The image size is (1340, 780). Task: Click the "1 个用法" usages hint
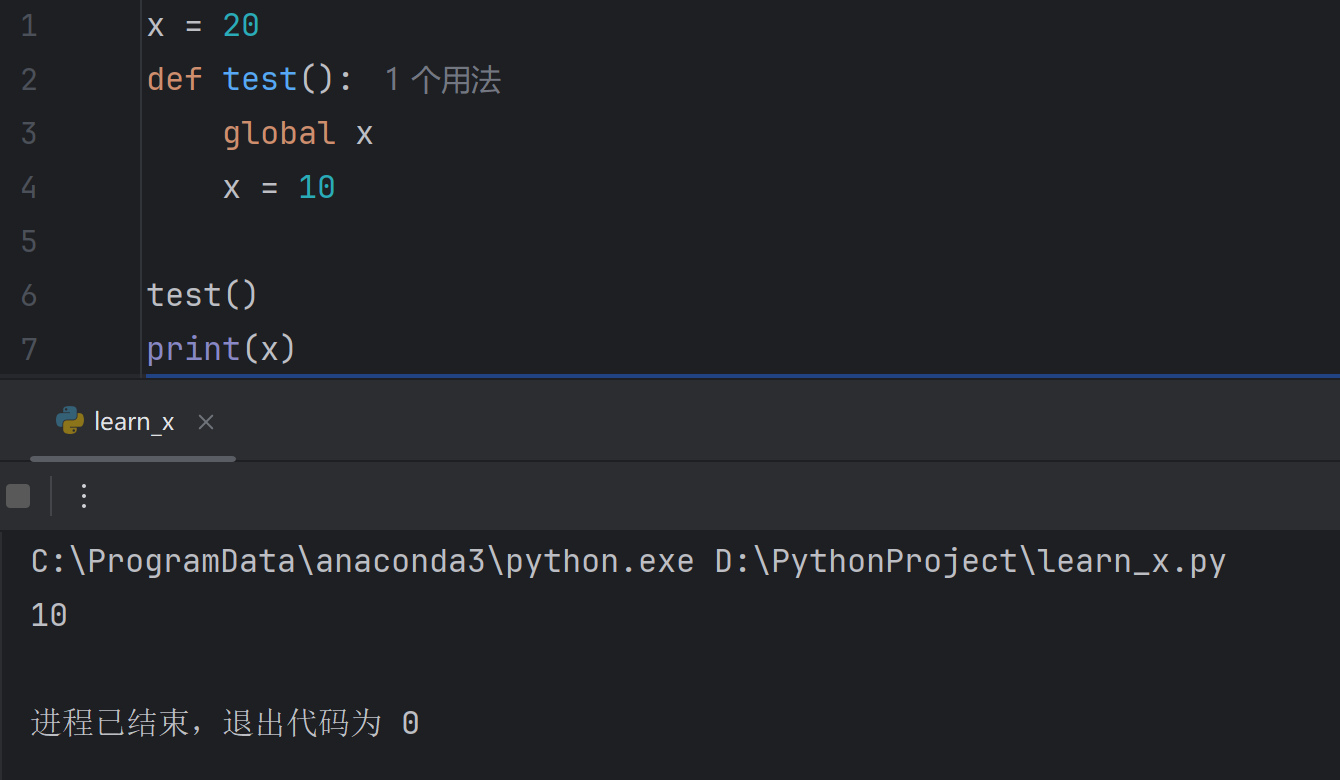442,80
